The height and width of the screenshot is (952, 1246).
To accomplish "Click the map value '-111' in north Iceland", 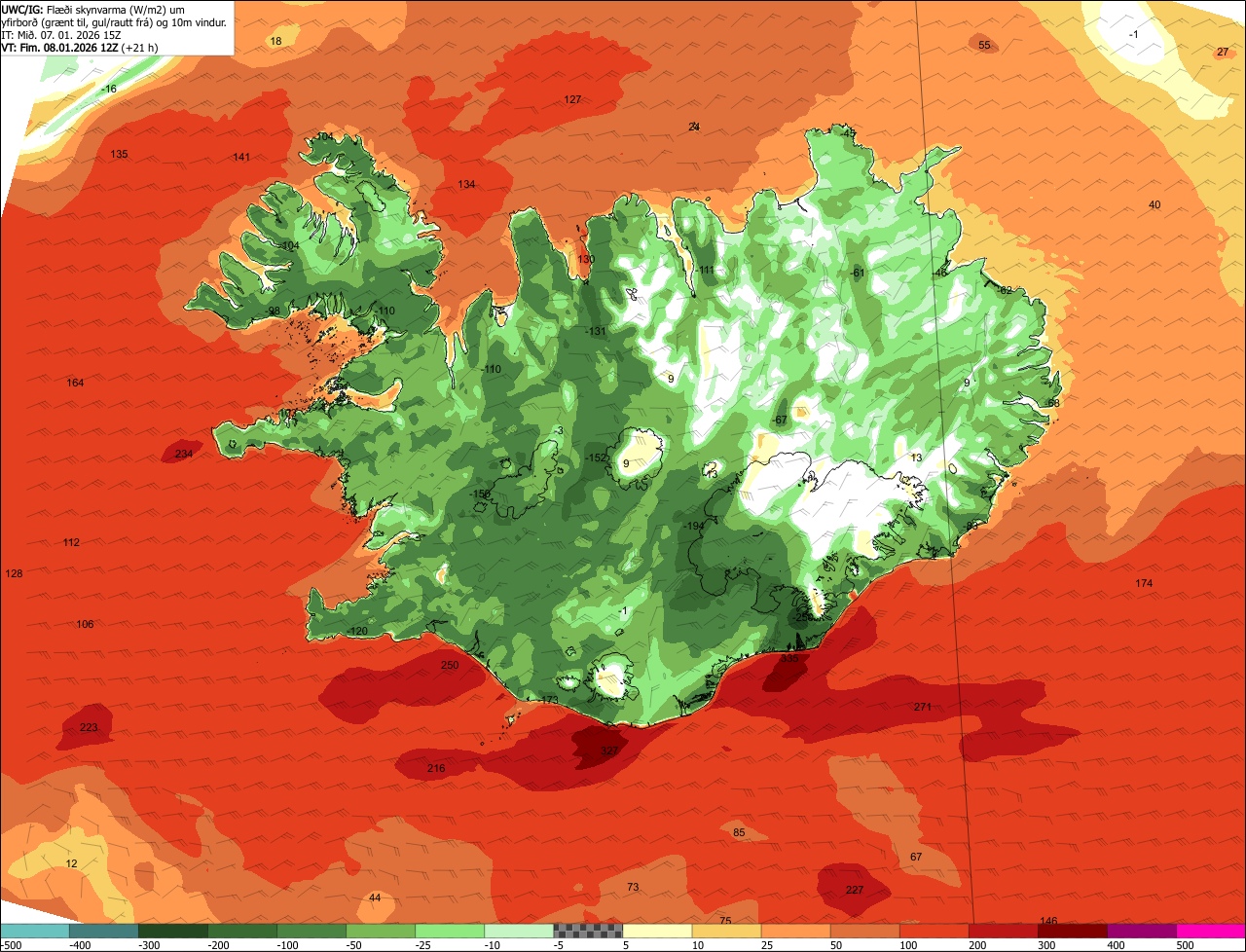I will coord(704,270).
